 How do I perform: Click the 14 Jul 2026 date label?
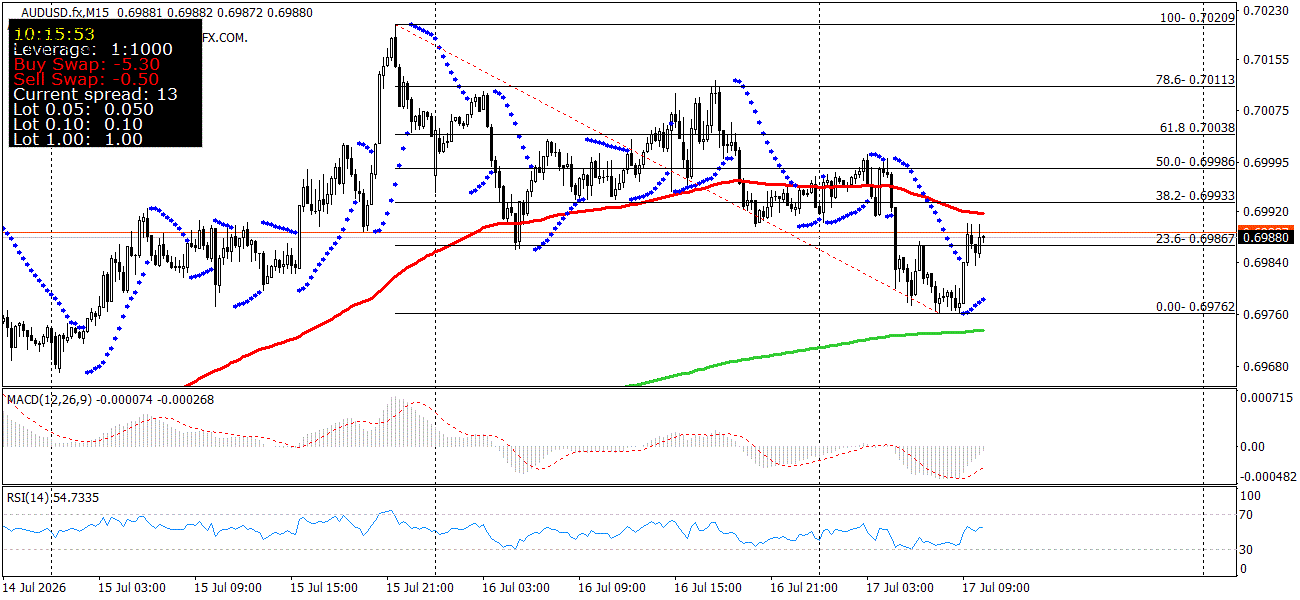[33, 588]
